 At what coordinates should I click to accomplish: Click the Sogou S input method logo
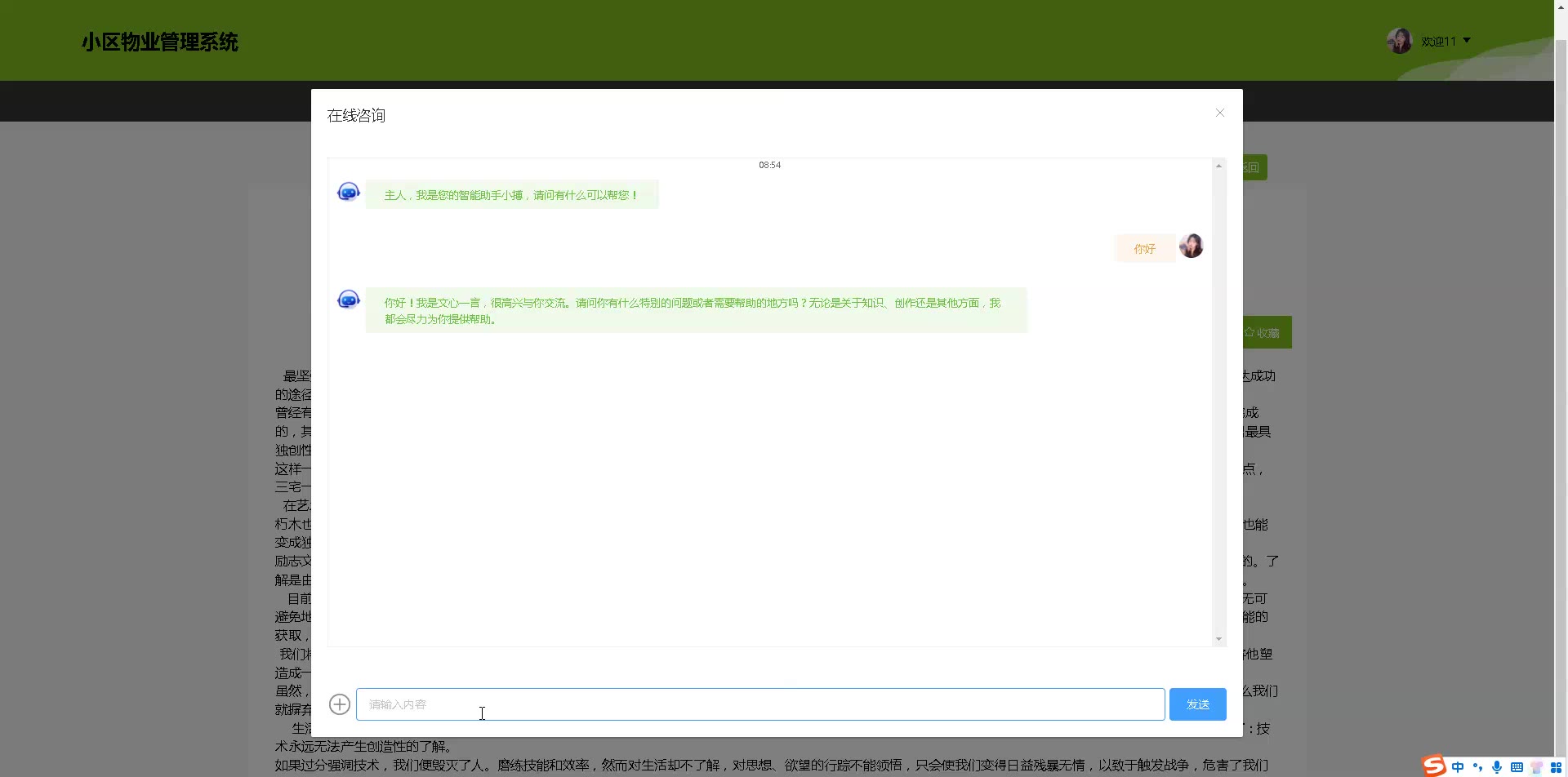click(1434, 766)
